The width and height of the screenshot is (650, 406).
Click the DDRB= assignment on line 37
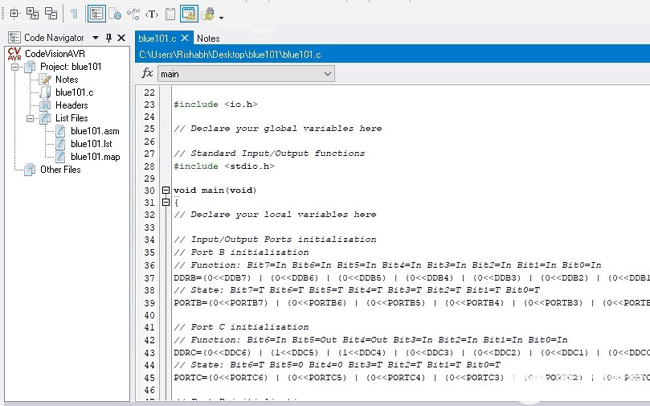(412, 278)
